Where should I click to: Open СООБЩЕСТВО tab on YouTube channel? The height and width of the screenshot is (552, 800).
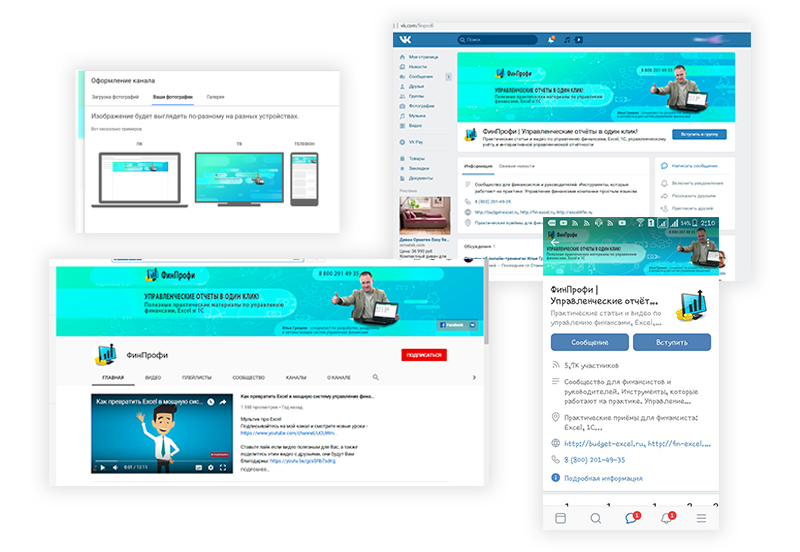point(248,378)
